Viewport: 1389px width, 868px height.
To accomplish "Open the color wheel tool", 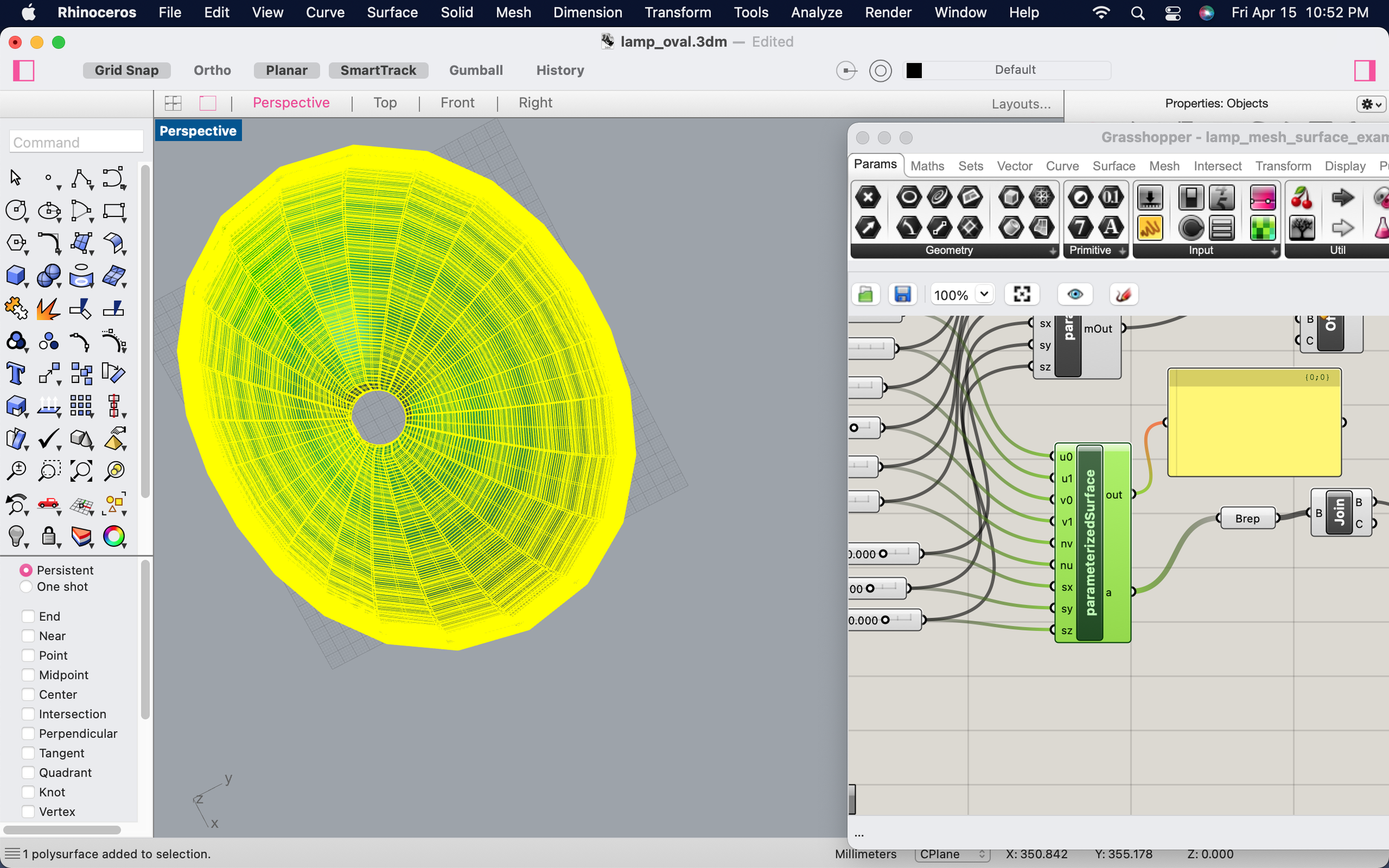I will click(114, 536).
